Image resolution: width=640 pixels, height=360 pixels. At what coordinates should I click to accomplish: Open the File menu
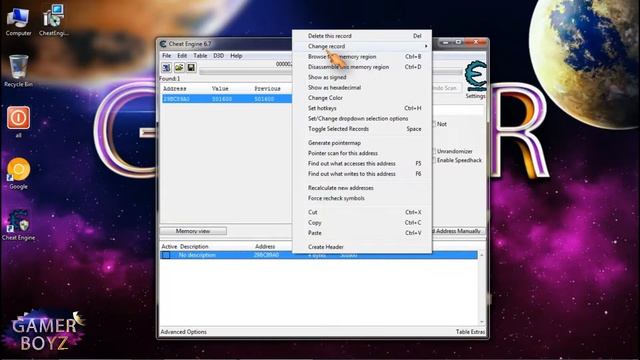167,56
